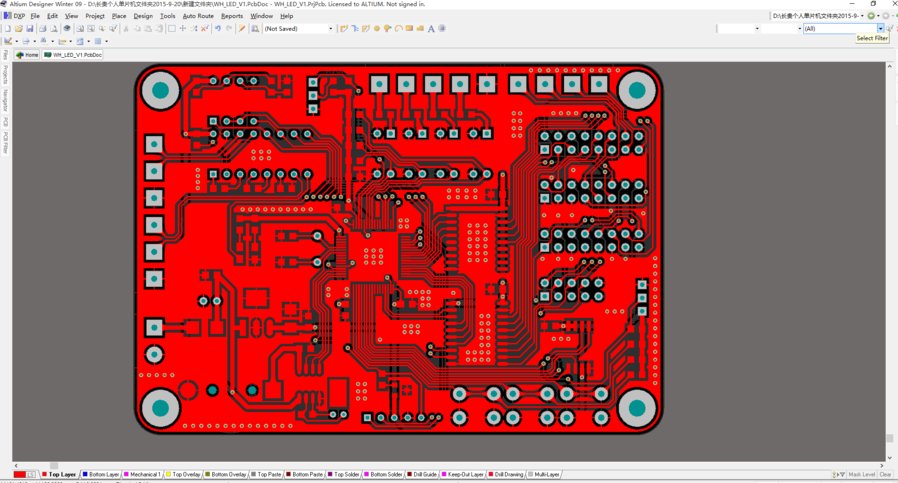Image resolution: width=898 pixels, height=483 pixels.
Task: Open the Design menu
Action: coord(143,16)
